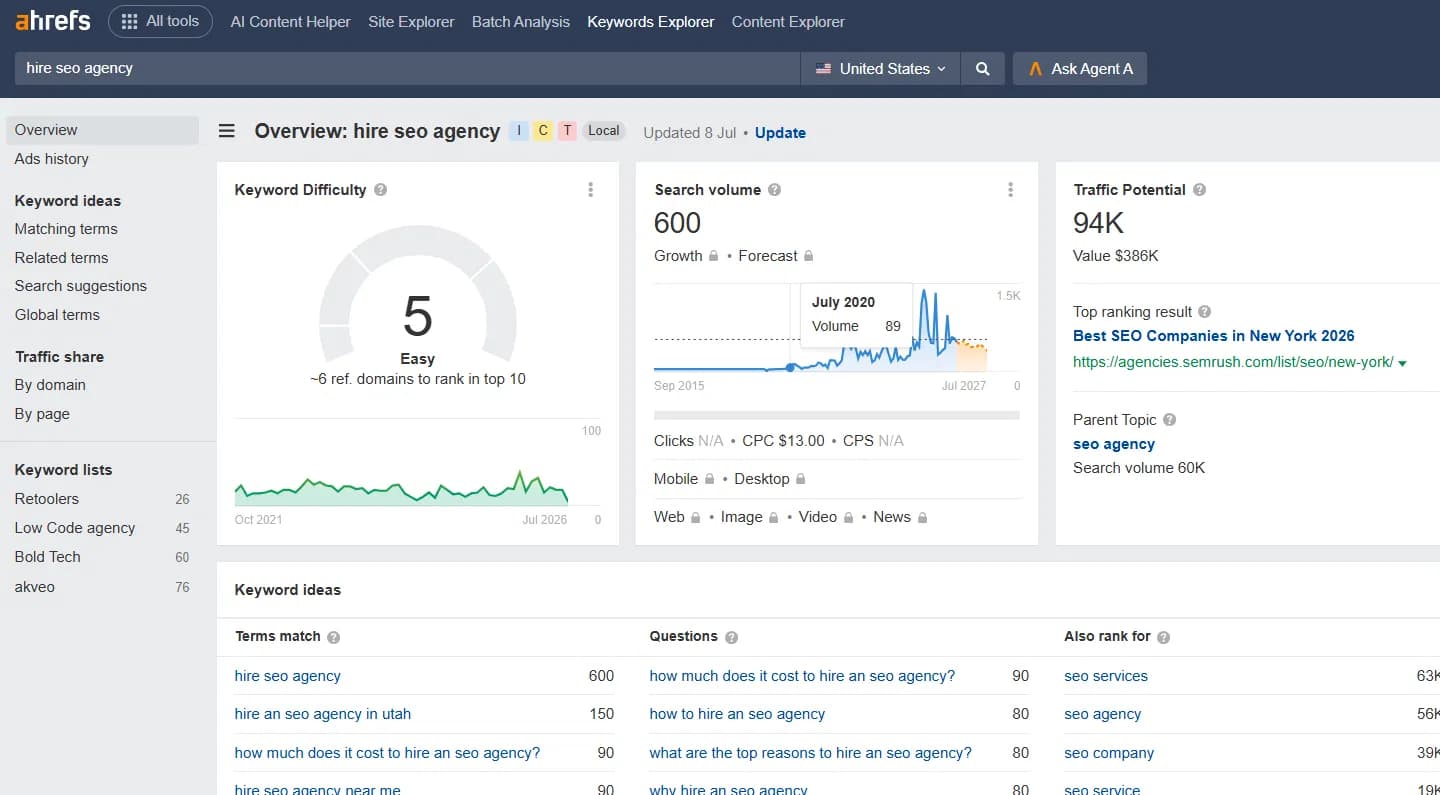Open hire an seo agency in utah keyword

pos(322,714)
